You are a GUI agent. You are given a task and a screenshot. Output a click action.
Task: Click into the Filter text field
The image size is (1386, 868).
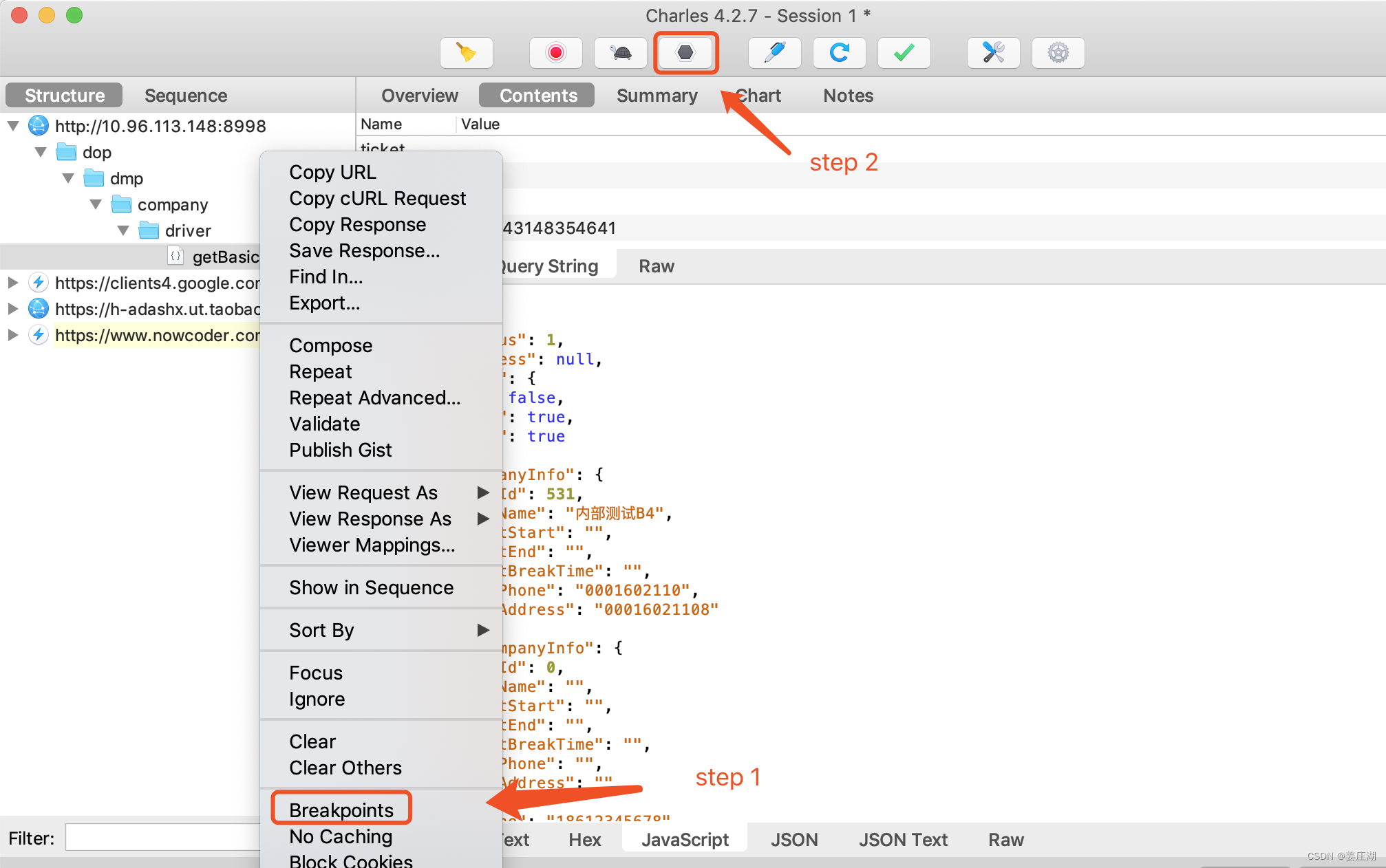[x=162, y=838]
